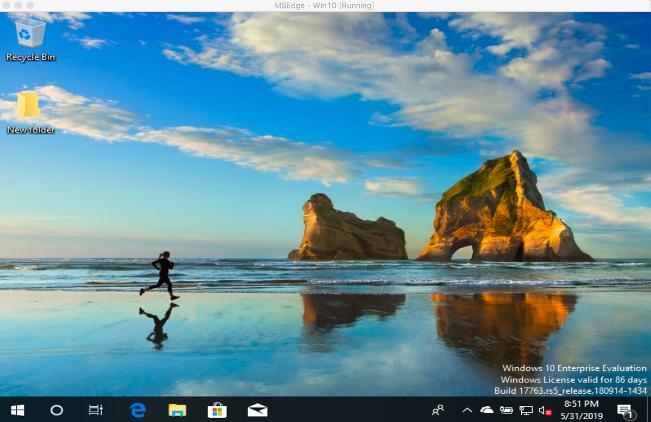651x422 pixels.
Task: Click the VM window zoom button
Action: 31,5
